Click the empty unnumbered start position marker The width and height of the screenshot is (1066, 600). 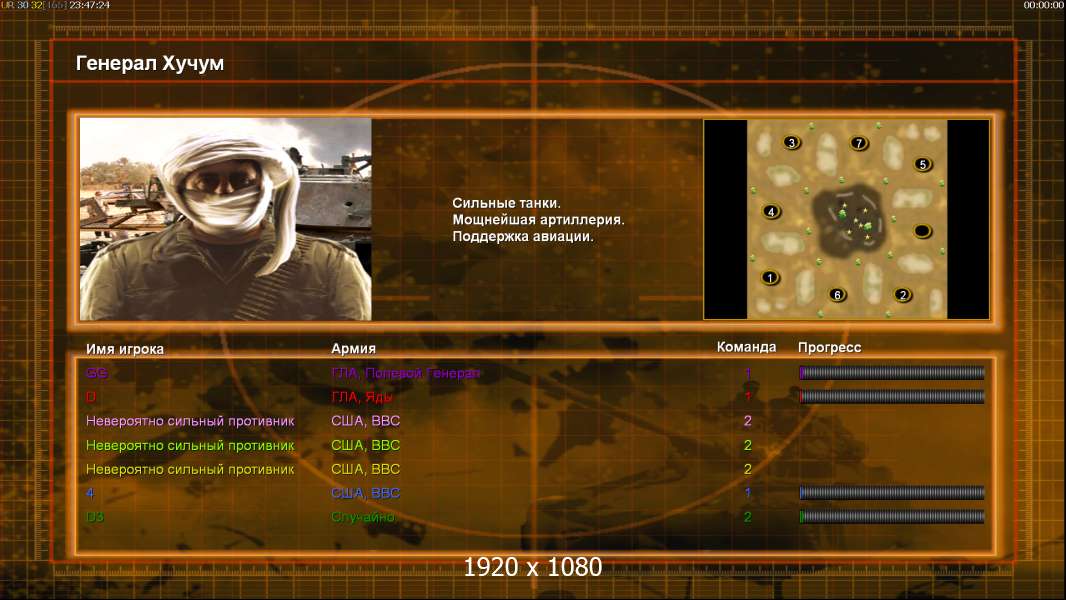[922, 232]
